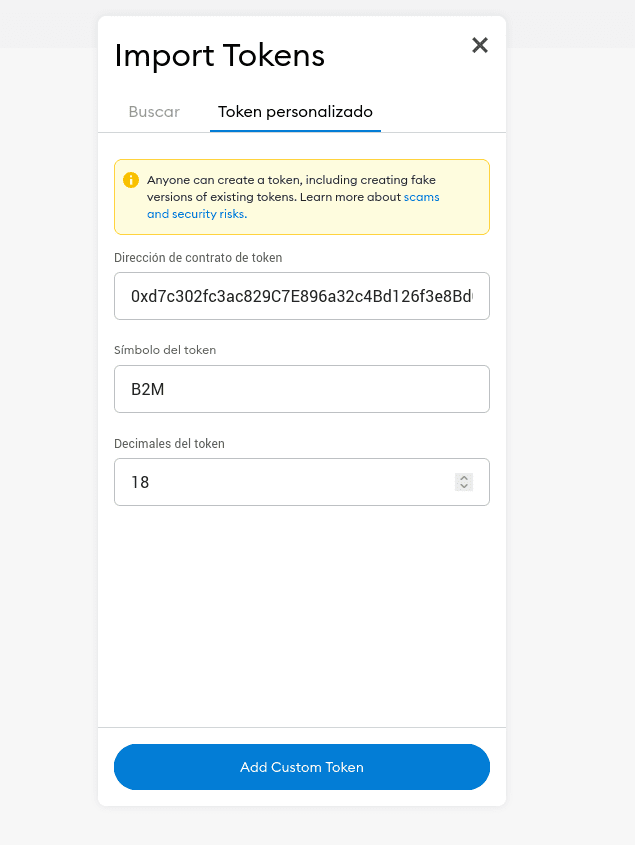Increase decimals with the up stepper arrow
The height and width of the screenshot is (845, 635).
[x=464, y=478]
